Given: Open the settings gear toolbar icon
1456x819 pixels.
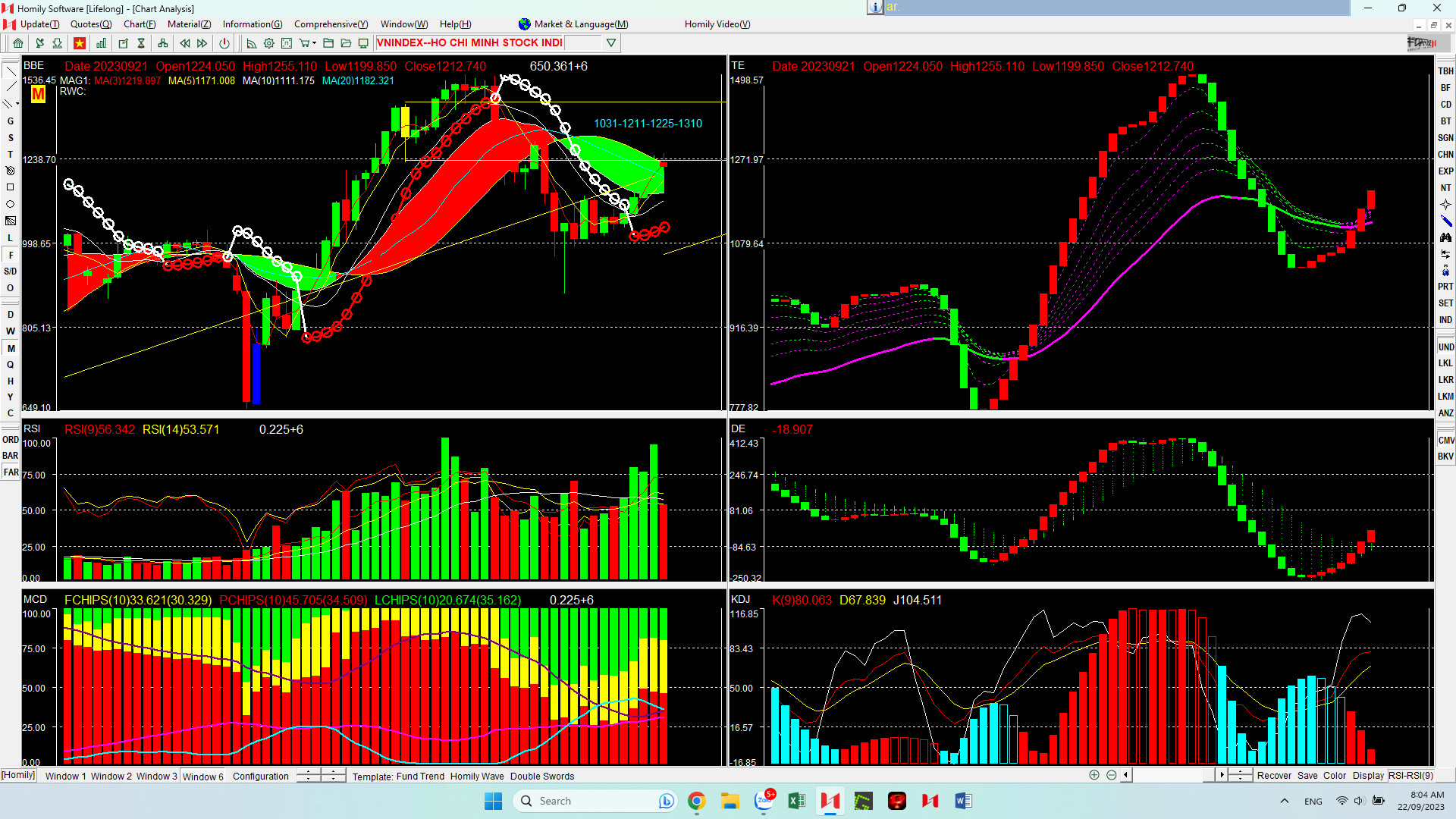Looking at the screenshot, I should point(268,43).
